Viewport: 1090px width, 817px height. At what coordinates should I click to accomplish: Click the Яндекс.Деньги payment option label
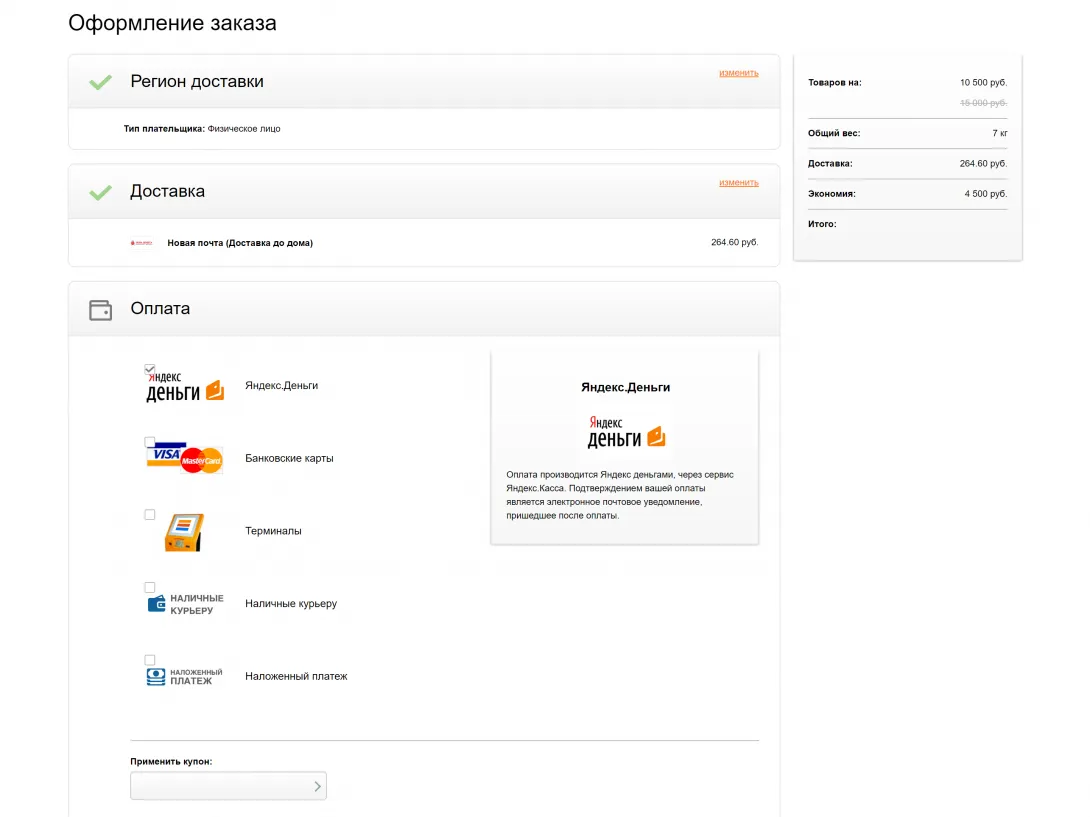point(282,386)
